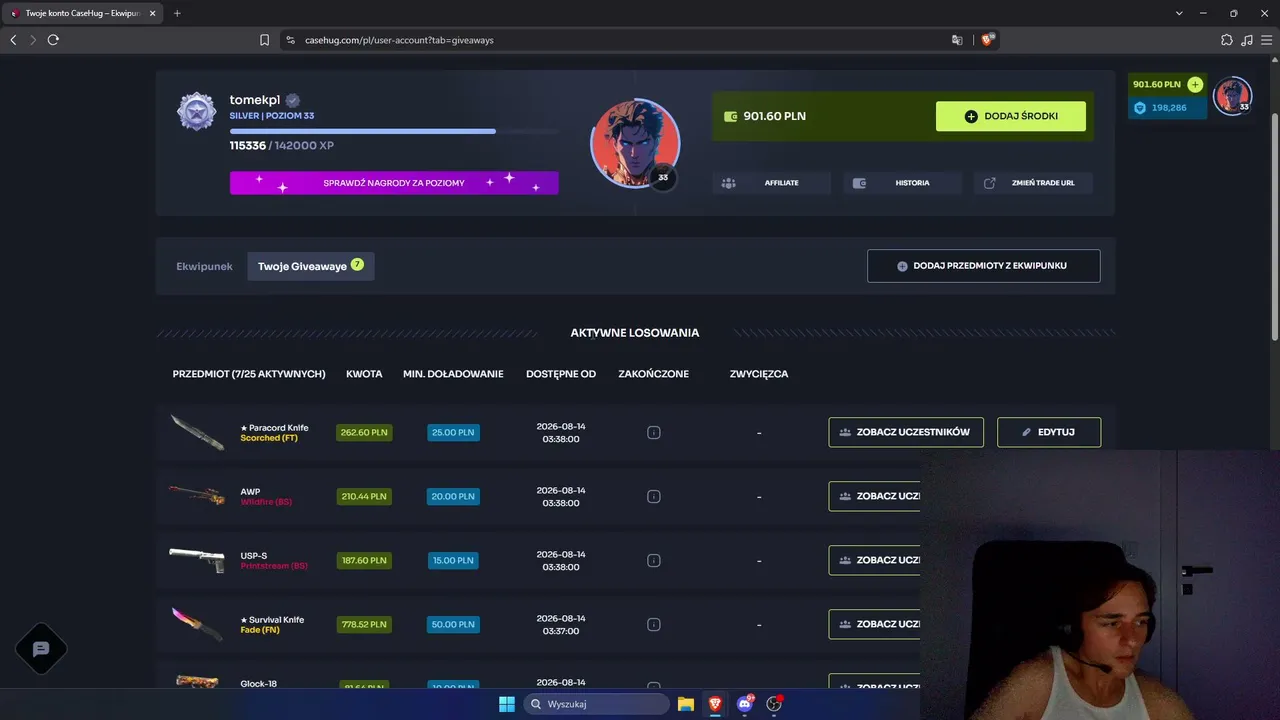Click the XP level progress bar
Image resolution: width=1280 pixels, height=720 pixels.
pos(394,131)
